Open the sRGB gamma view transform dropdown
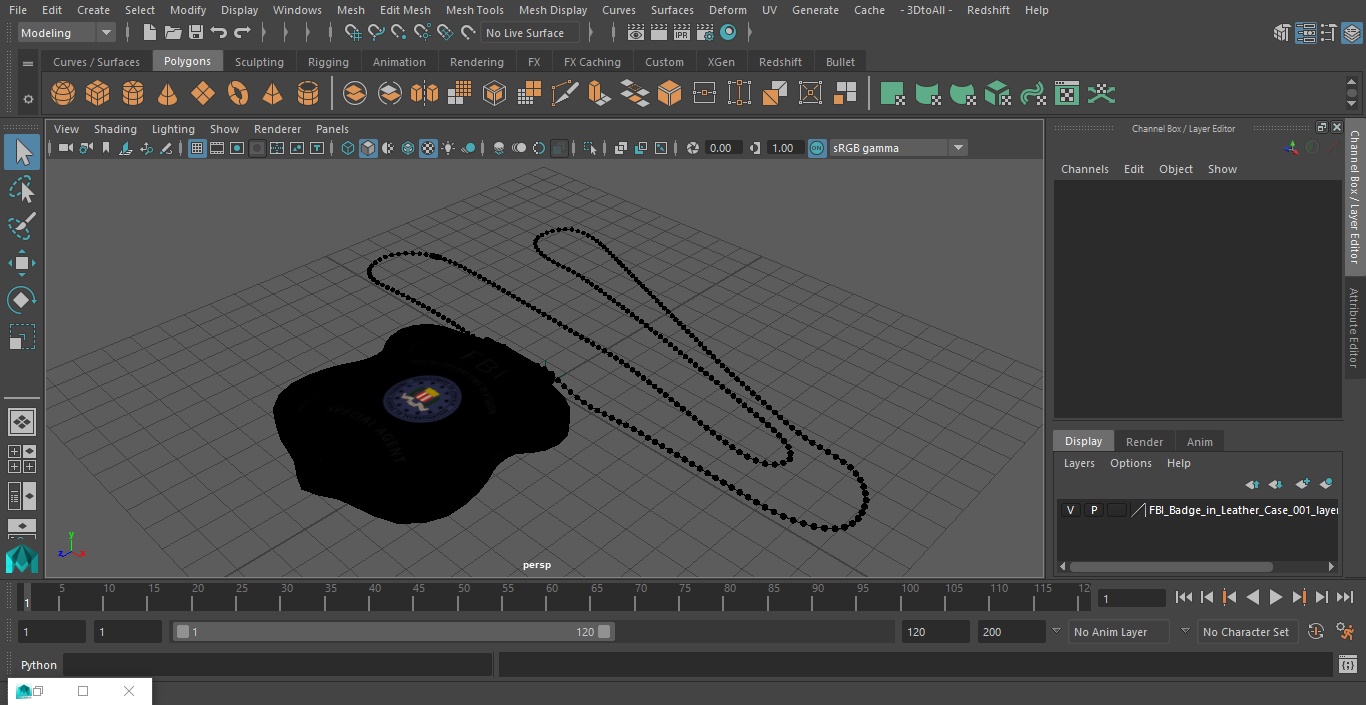Image resolution: width=1366 pixels, height=705 pixels. (x=898, y=148)
